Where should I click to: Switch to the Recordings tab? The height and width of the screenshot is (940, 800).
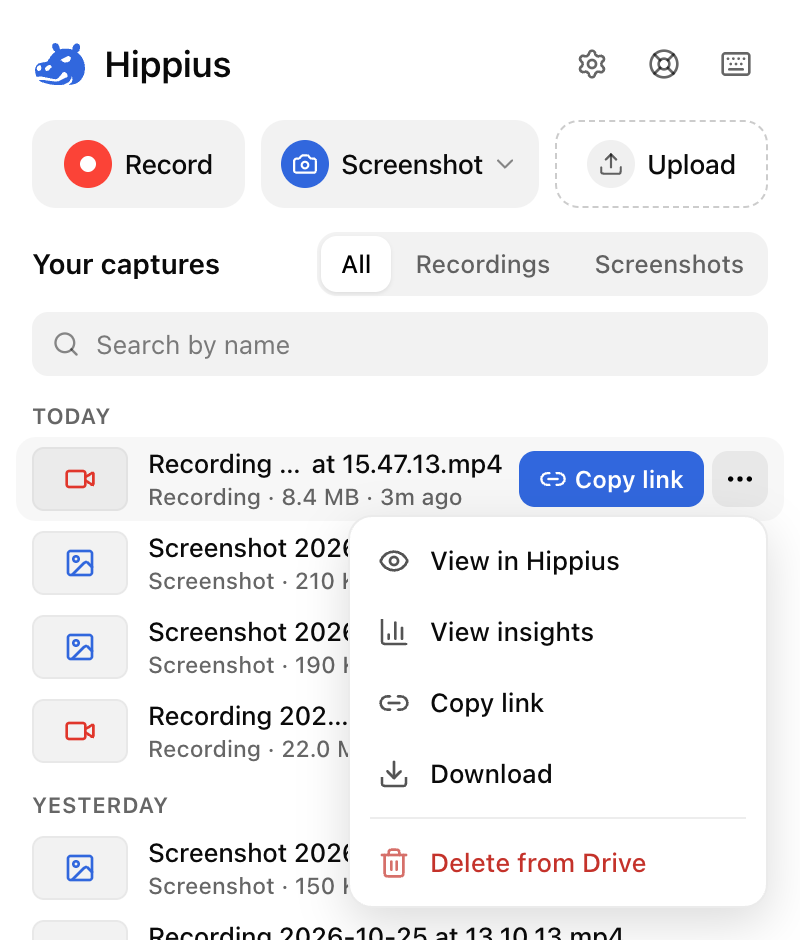click(483, 264)
